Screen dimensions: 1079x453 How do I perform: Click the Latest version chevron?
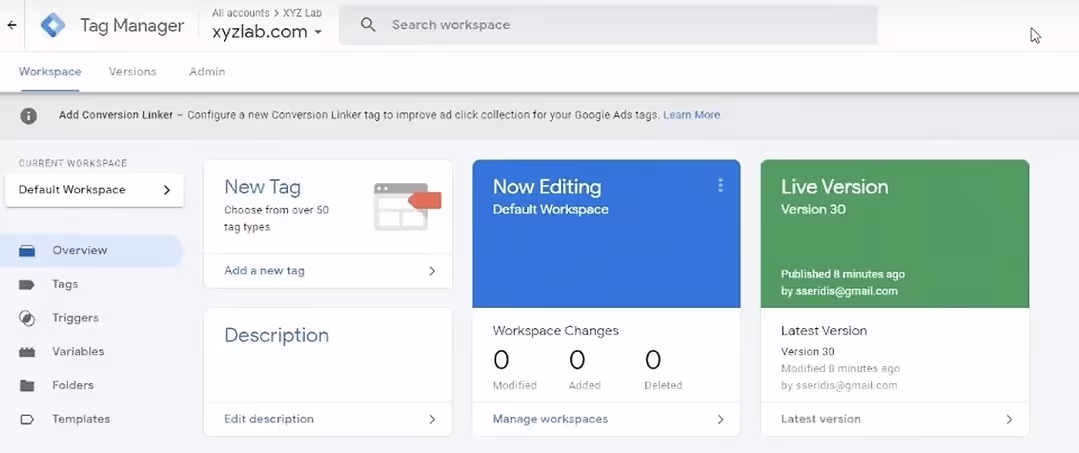1009,419
